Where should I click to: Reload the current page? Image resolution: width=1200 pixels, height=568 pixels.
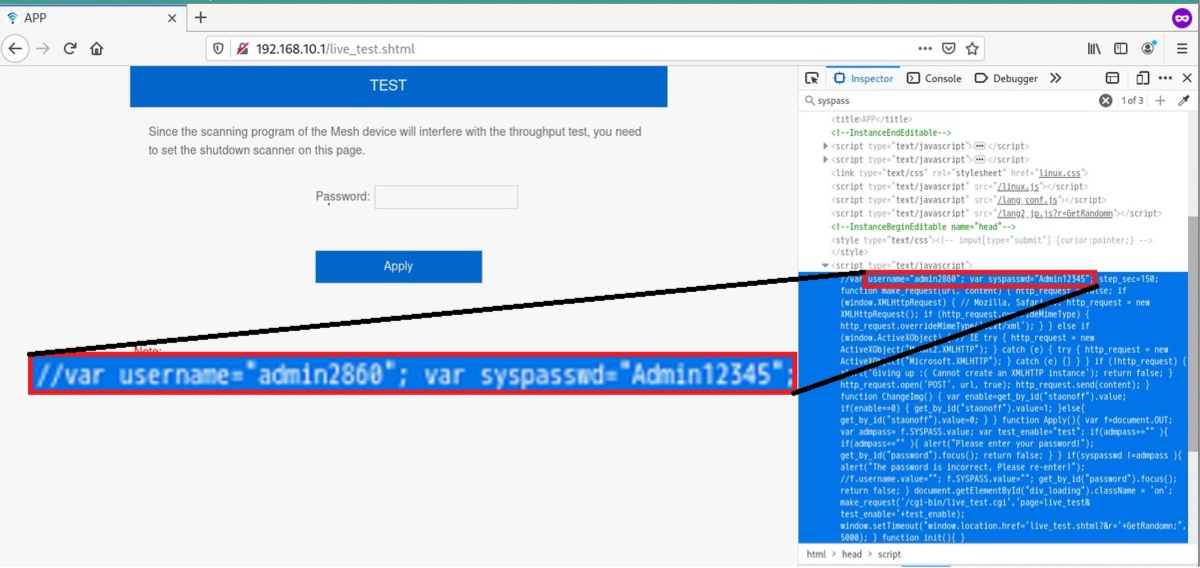(70, 48)
